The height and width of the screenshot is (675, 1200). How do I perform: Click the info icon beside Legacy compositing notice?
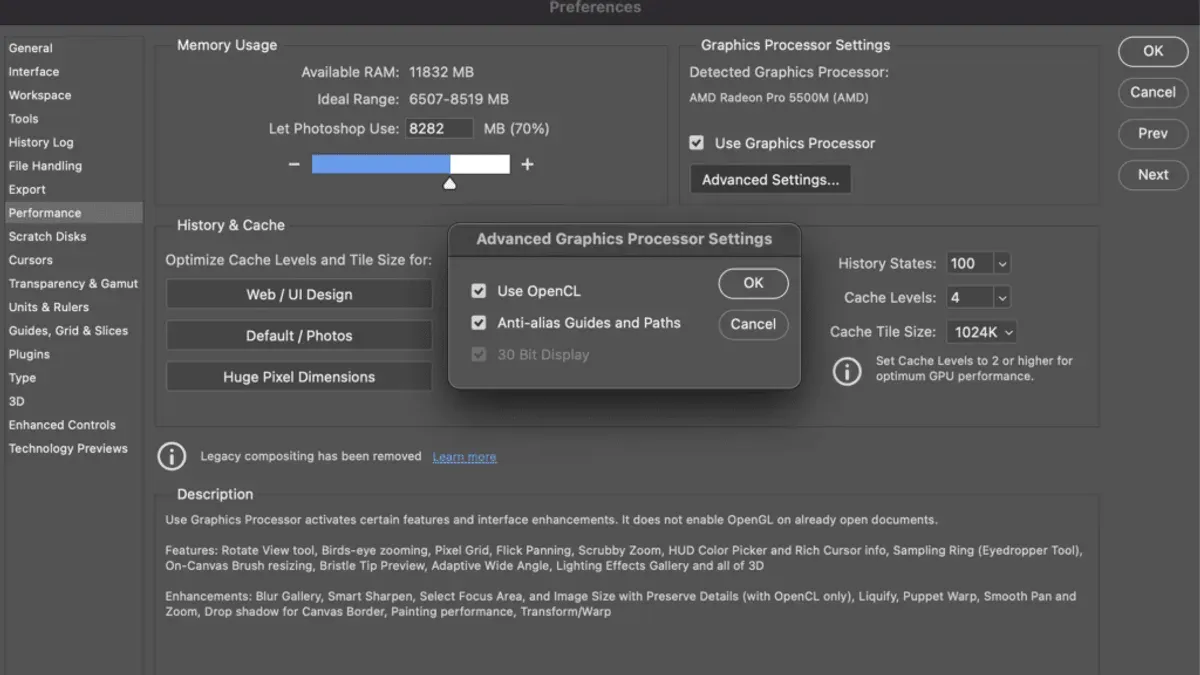(x=172, y=457)
